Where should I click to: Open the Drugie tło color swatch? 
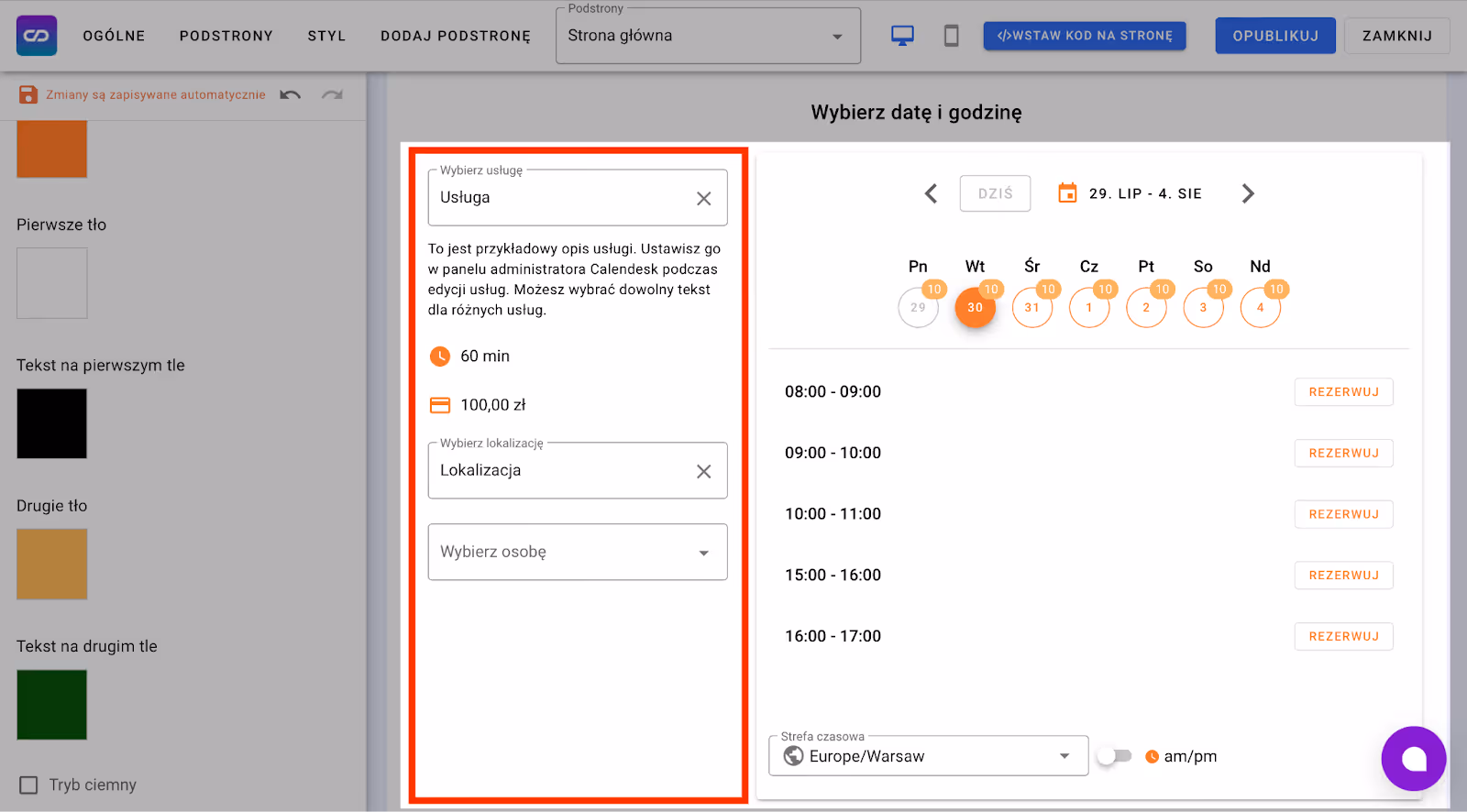[x=52, y=565]
